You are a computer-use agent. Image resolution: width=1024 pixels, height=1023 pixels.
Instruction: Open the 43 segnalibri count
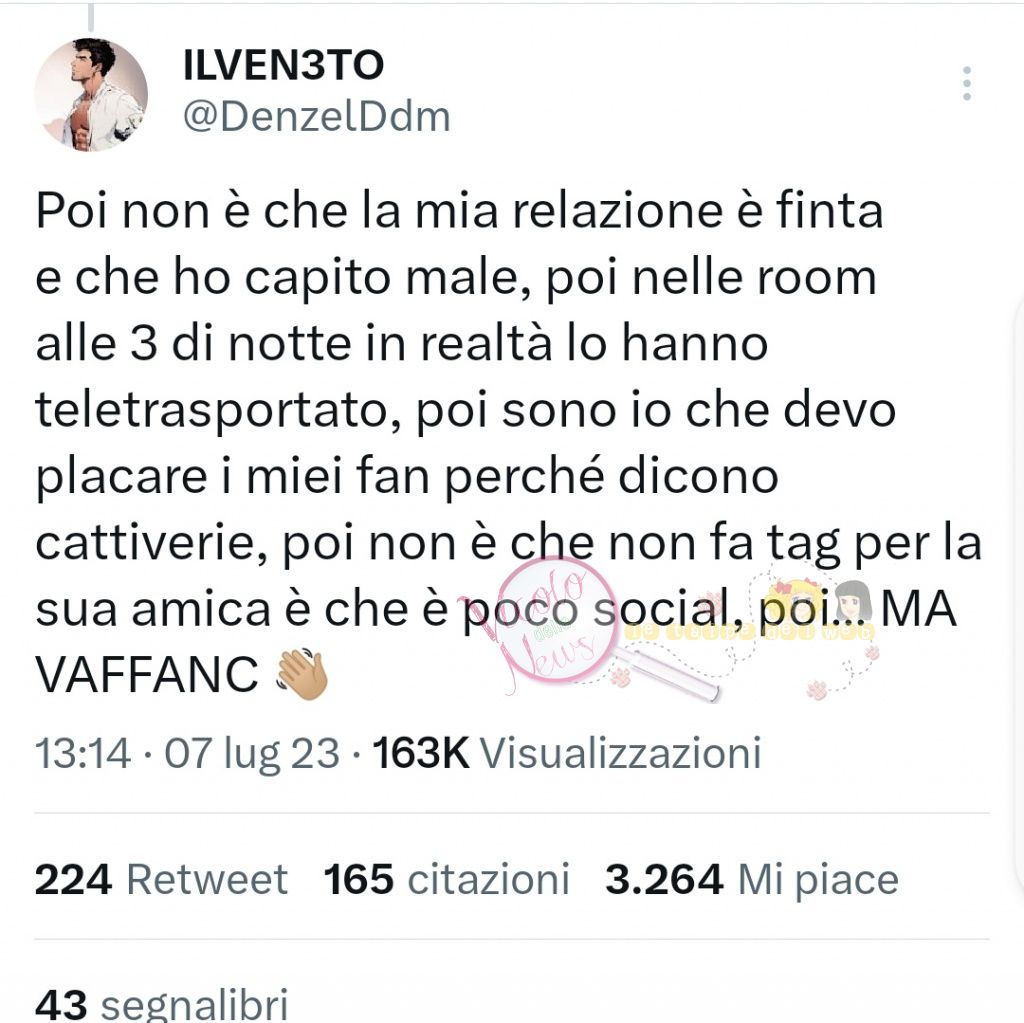[x=161, y=1003]
